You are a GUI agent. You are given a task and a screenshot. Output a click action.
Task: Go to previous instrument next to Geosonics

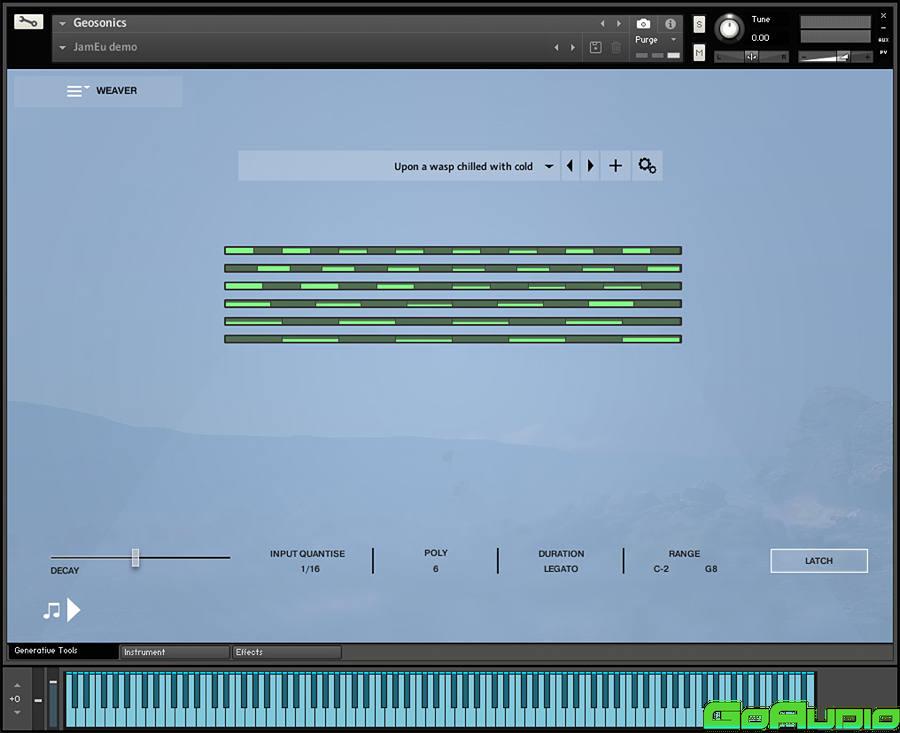[x=602, y=24]
